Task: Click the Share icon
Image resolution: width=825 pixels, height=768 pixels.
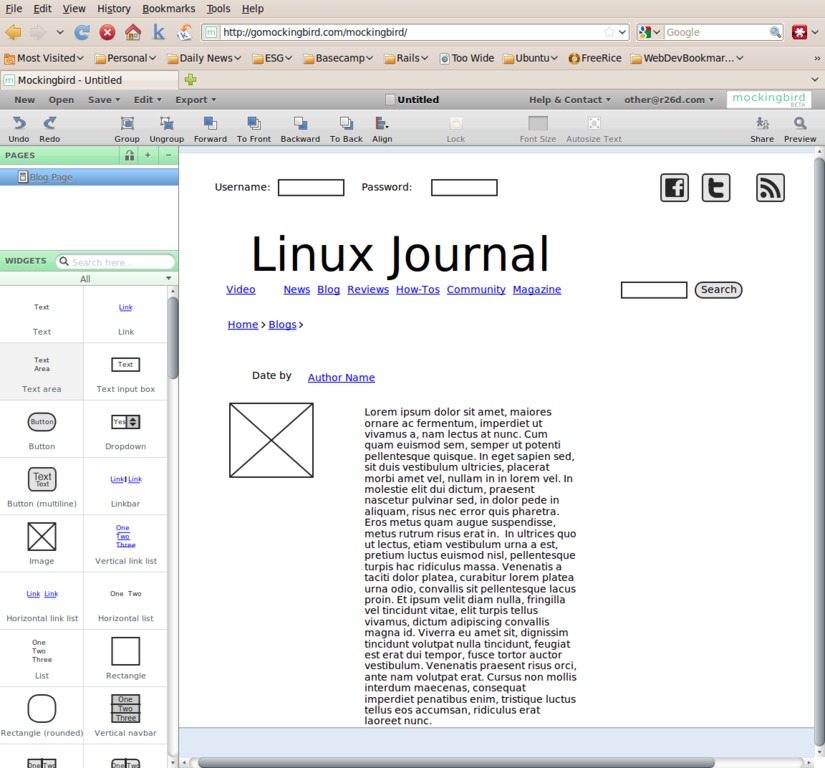Action: [762, 124]
